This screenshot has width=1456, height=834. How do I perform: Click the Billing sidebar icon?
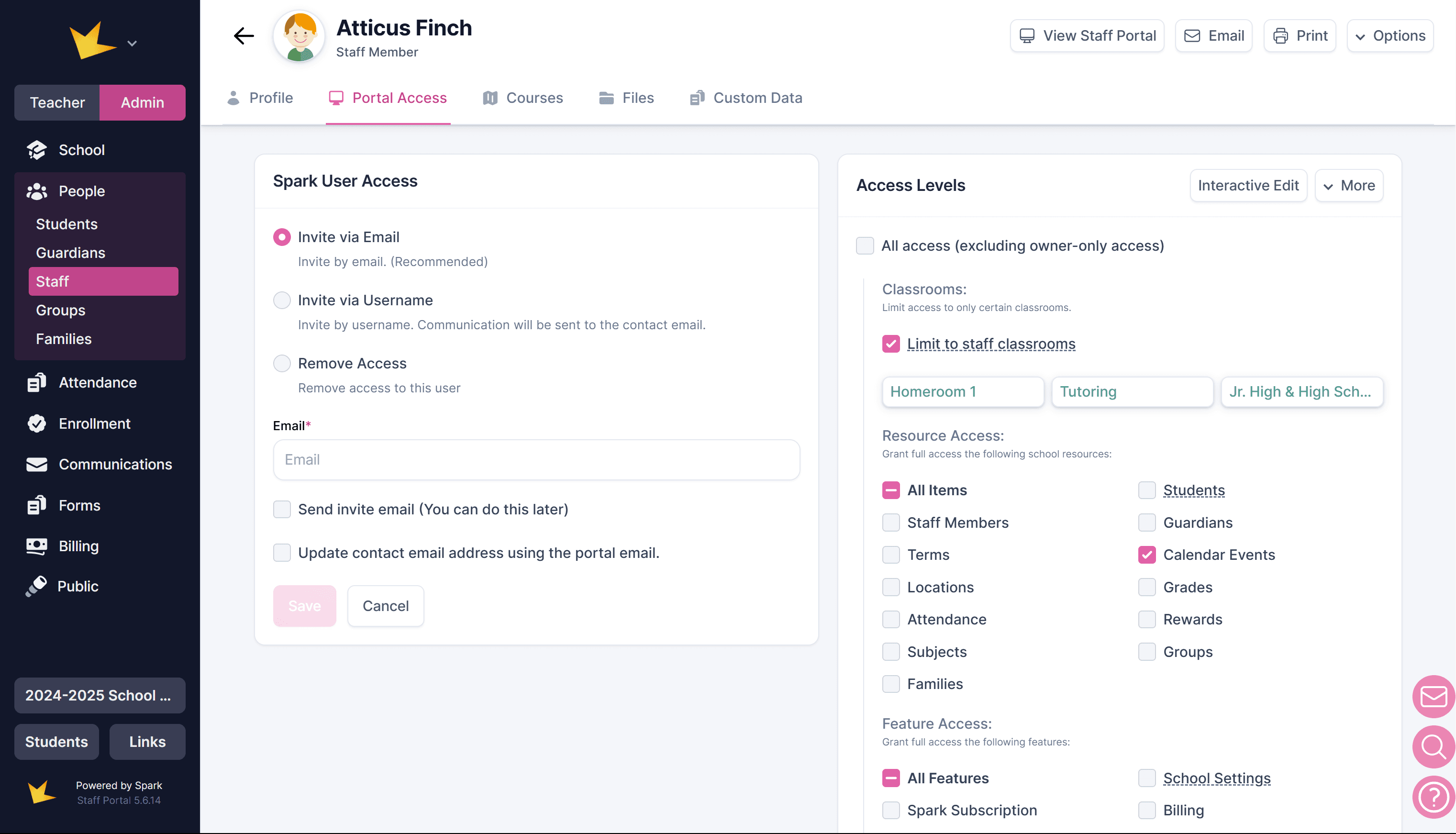(37, 546)
